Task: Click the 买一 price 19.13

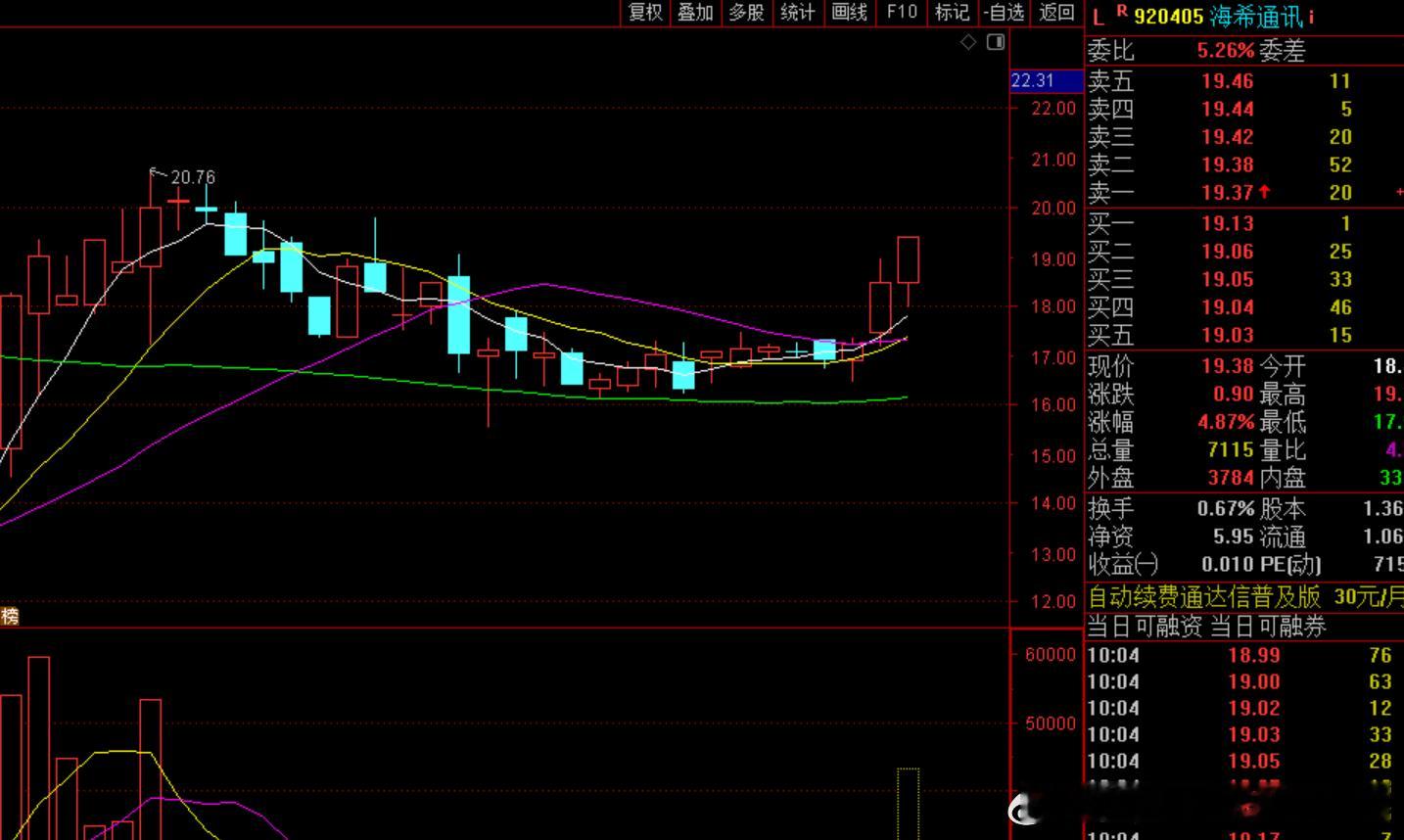Action: click(x=1227, y=223)
